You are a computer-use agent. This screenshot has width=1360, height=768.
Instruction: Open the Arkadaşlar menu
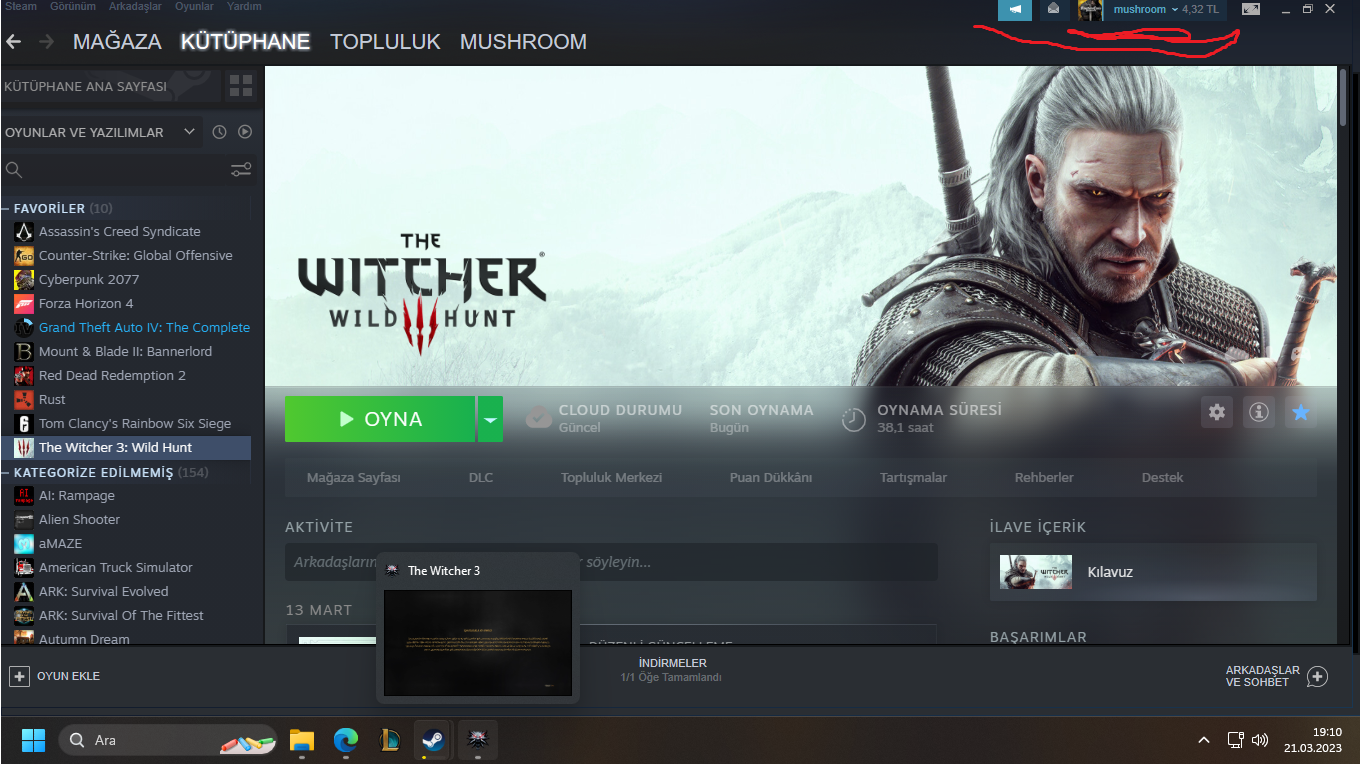[x=136, y=6]
